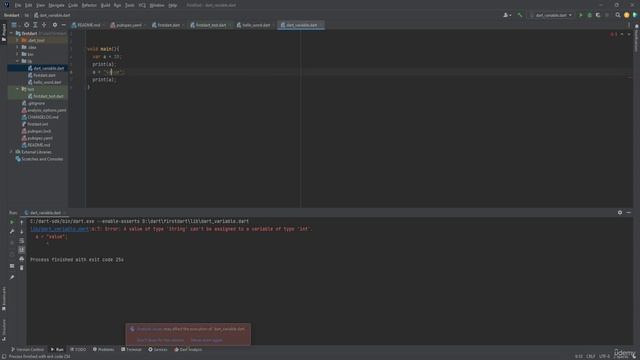Rerun the process in Run panel
The height and width of the screenshot is (360, 640).
tap(12, 222)
